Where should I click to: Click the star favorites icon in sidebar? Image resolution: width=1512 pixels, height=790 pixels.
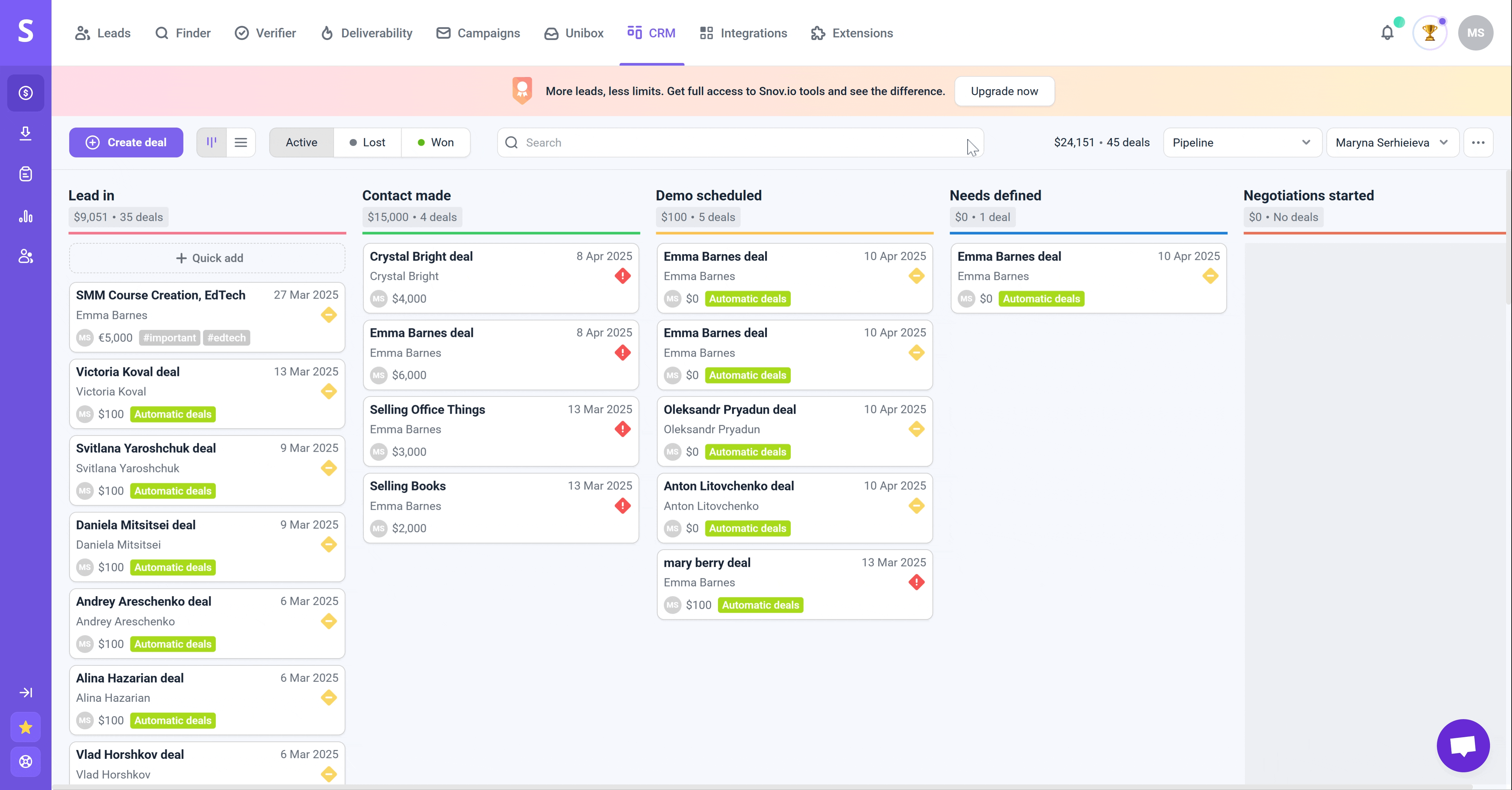[x=25, y=728]
